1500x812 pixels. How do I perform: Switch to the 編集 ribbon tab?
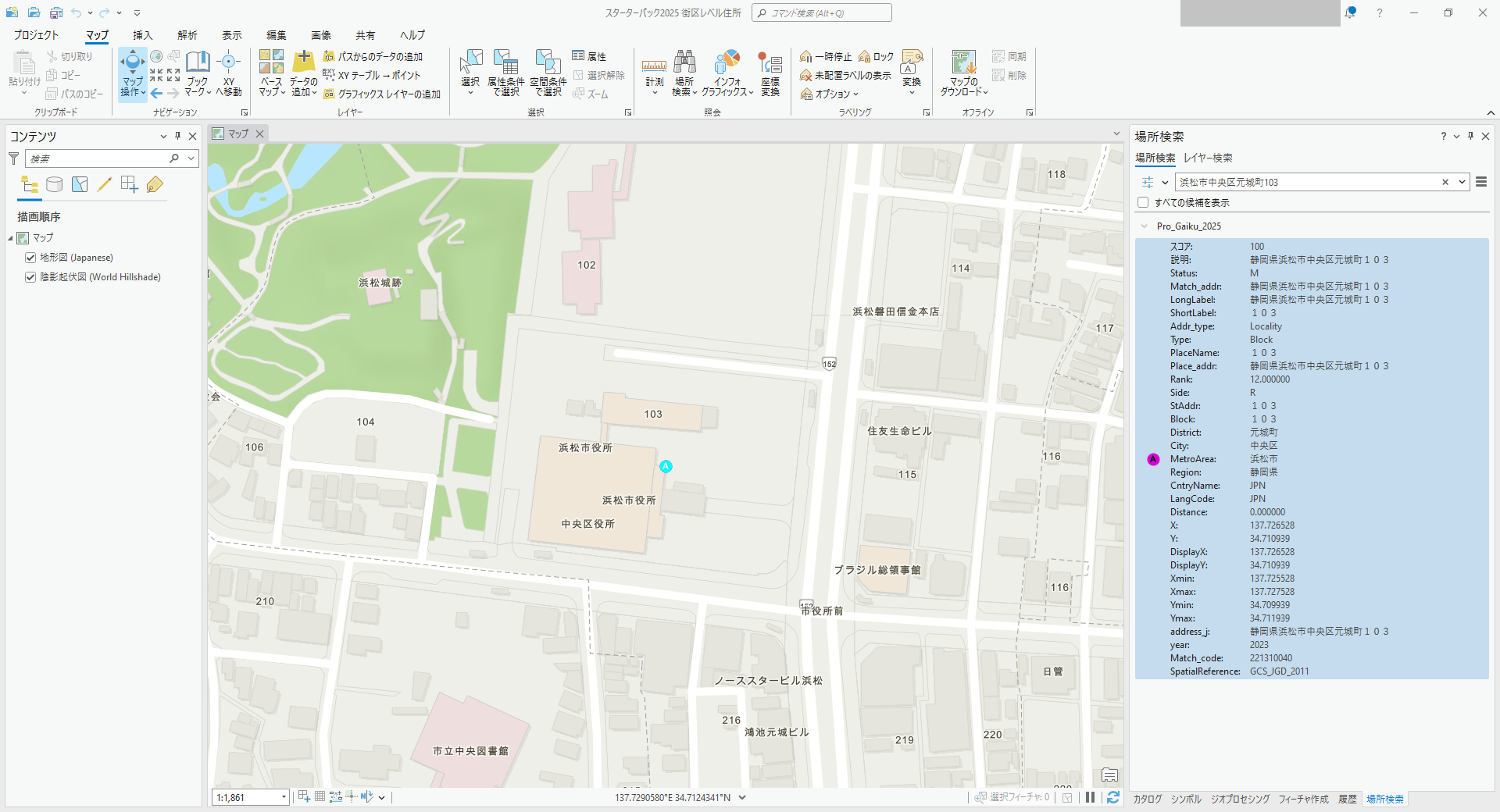pyautogui.click(x=277, y=35)
